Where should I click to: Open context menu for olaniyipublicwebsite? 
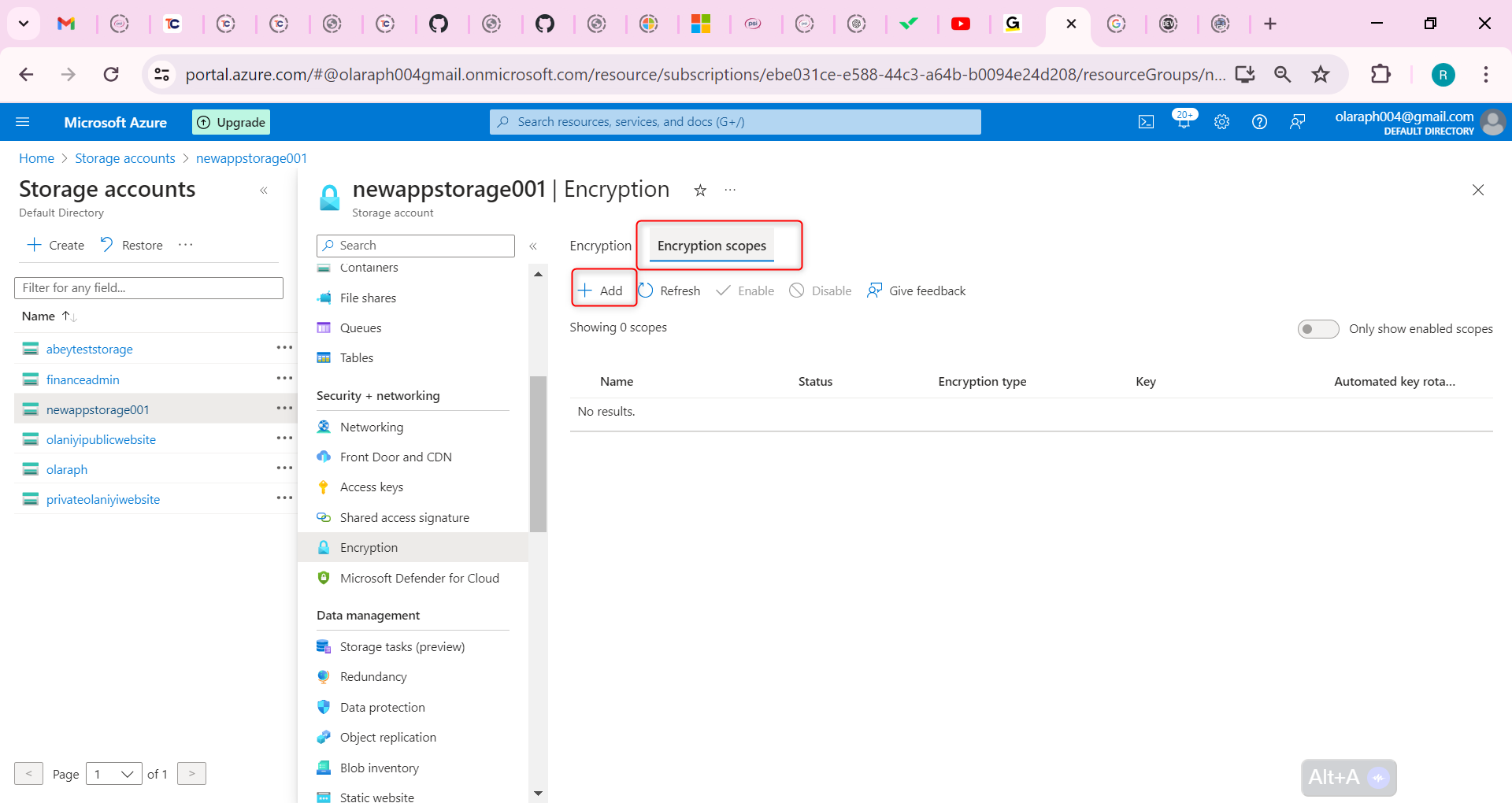284,439
